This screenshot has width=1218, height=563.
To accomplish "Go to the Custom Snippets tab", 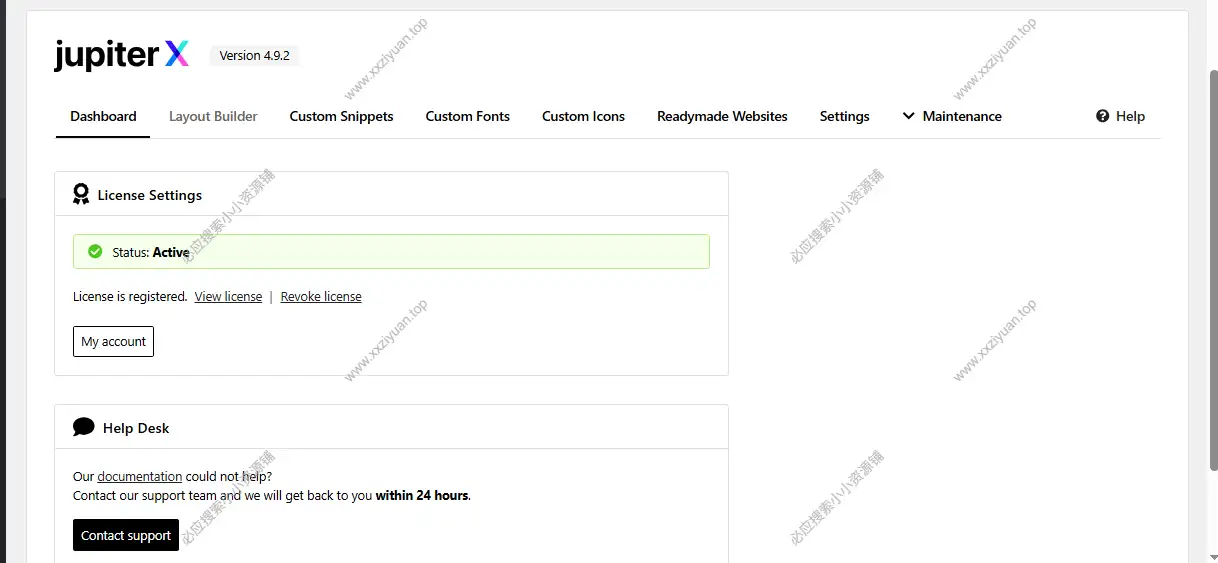I will (x=341, y=117).
